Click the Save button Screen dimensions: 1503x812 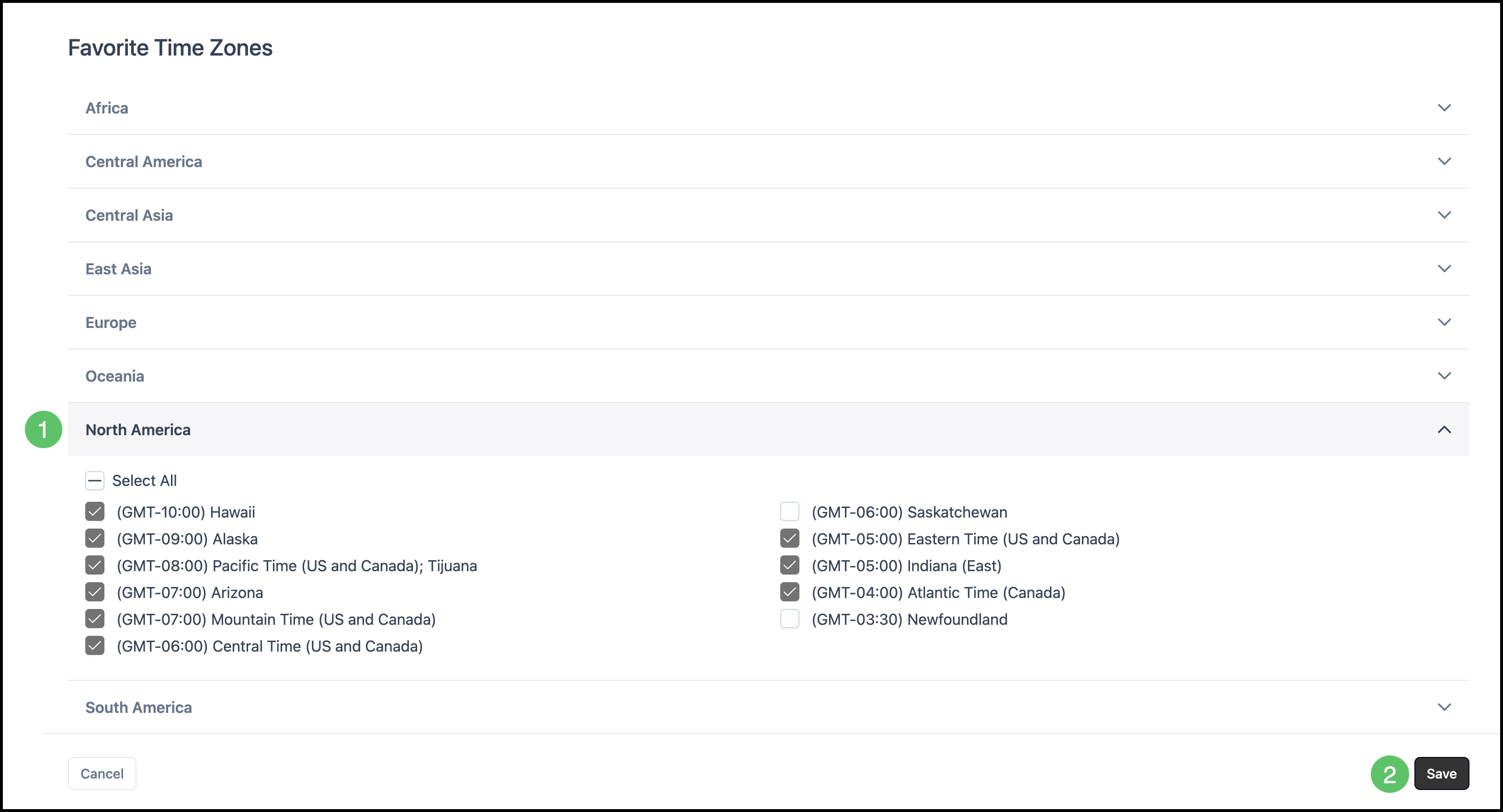1441,774
